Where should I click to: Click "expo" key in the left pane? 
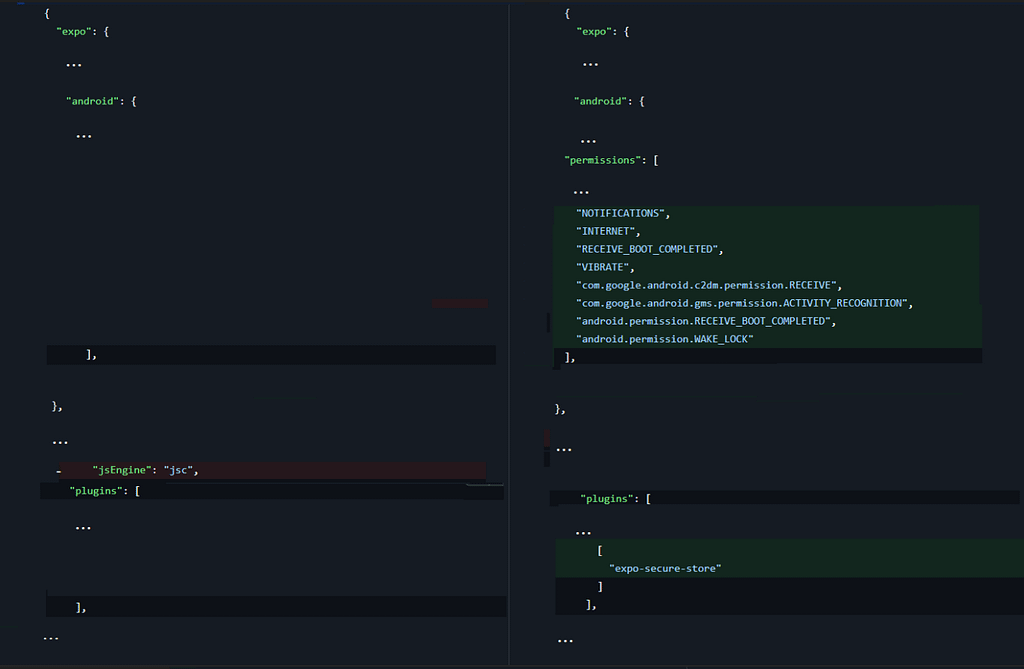coord(74,32)
